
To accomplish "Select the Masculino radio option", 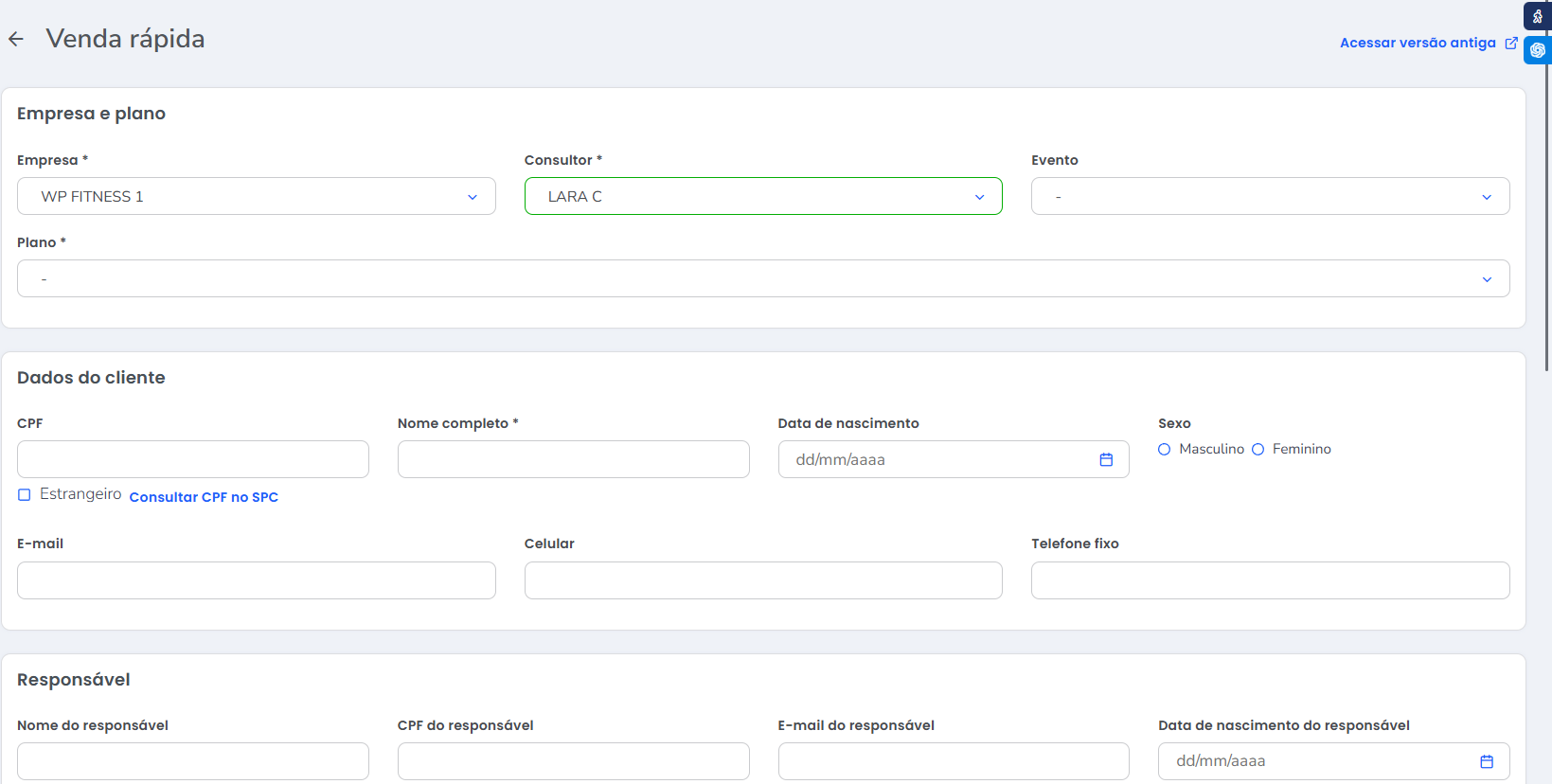I will click(1165, 450).
